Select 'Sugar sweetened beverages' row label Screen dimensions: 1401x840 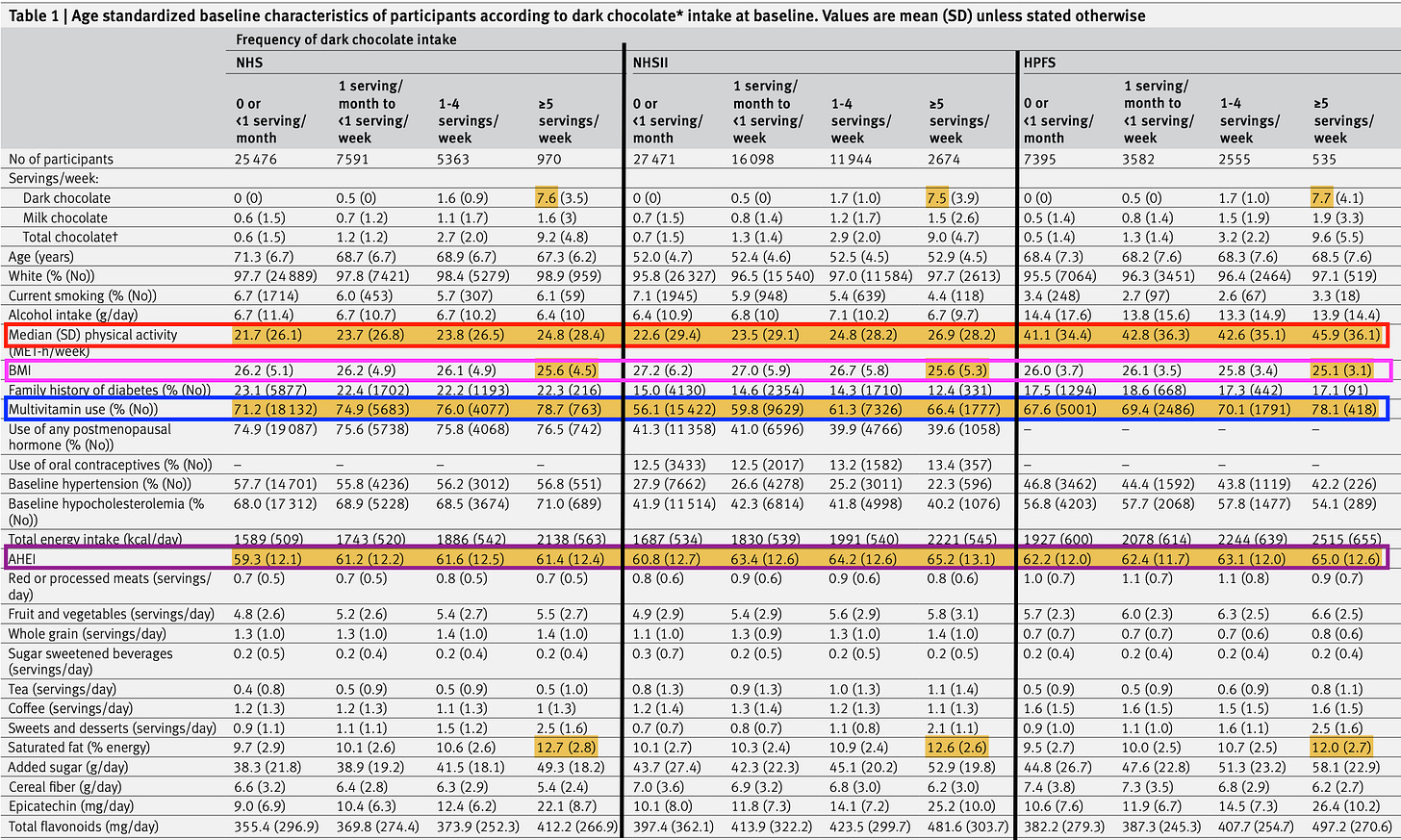[x=90, y=661]
